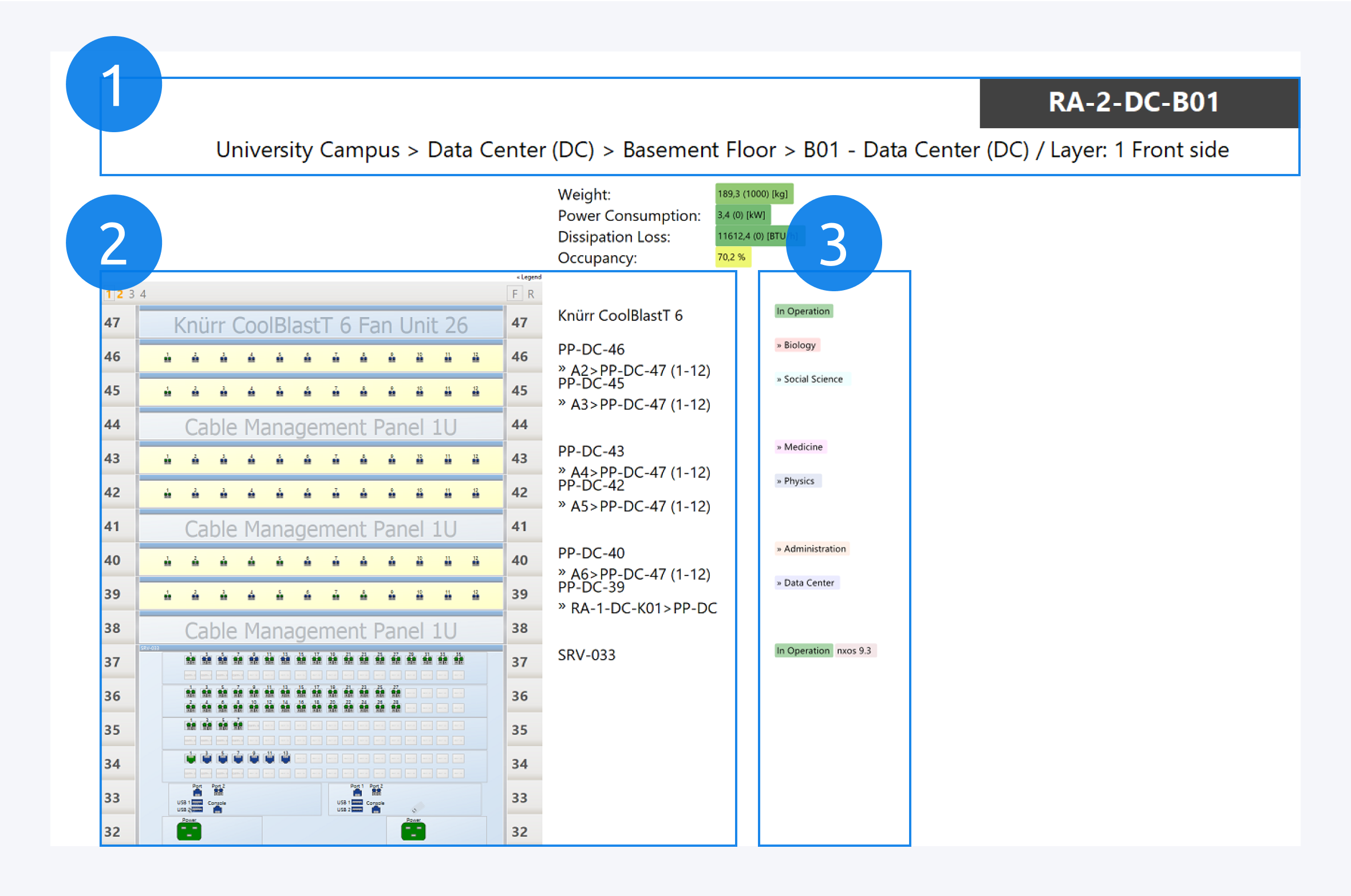1351x896 pixels.
Task: Click port 6 on the PP-DC-40 patch panel
Action: (x=307, y=562)
